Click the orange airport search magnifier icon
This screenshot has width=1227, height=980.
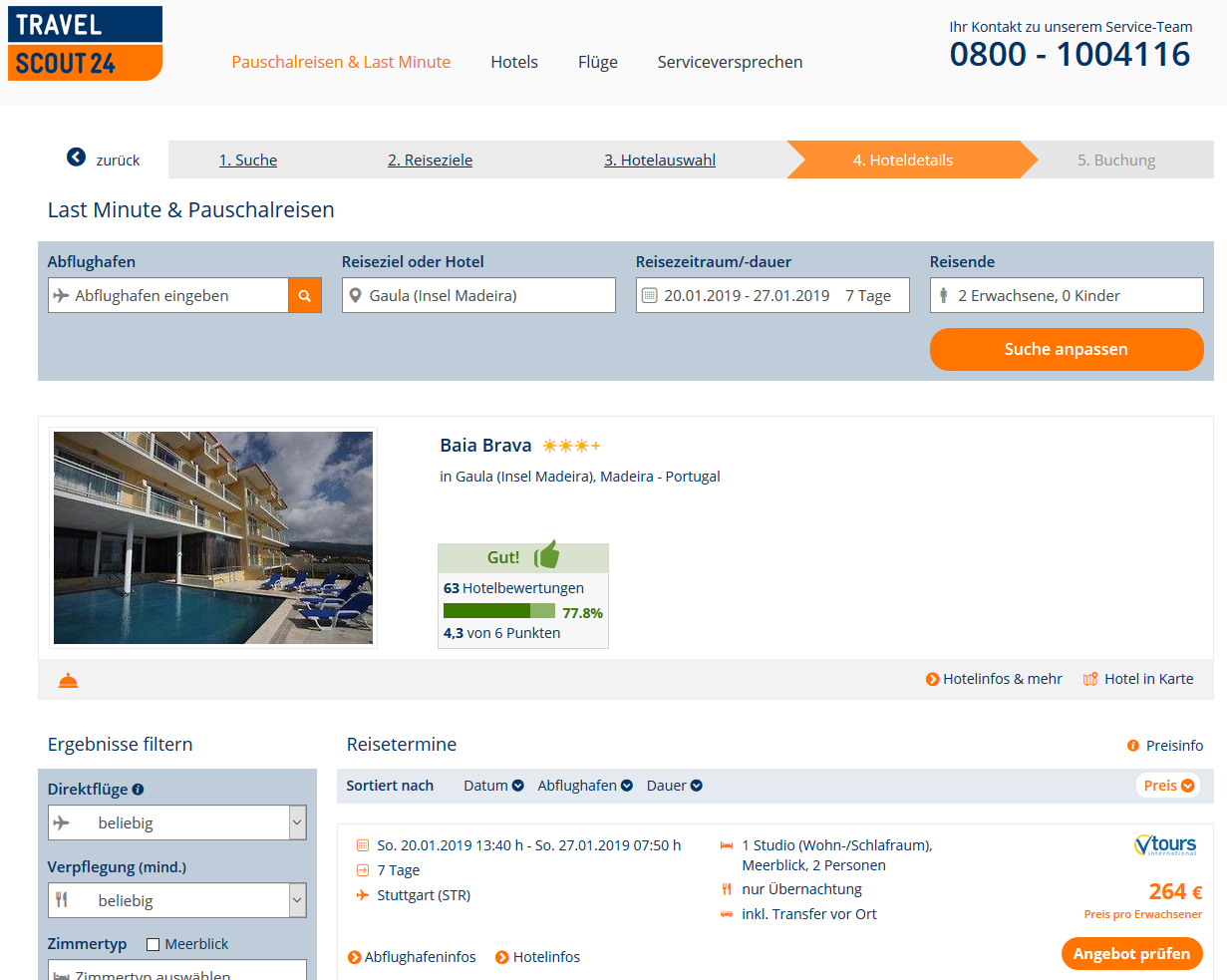(305, 295)
